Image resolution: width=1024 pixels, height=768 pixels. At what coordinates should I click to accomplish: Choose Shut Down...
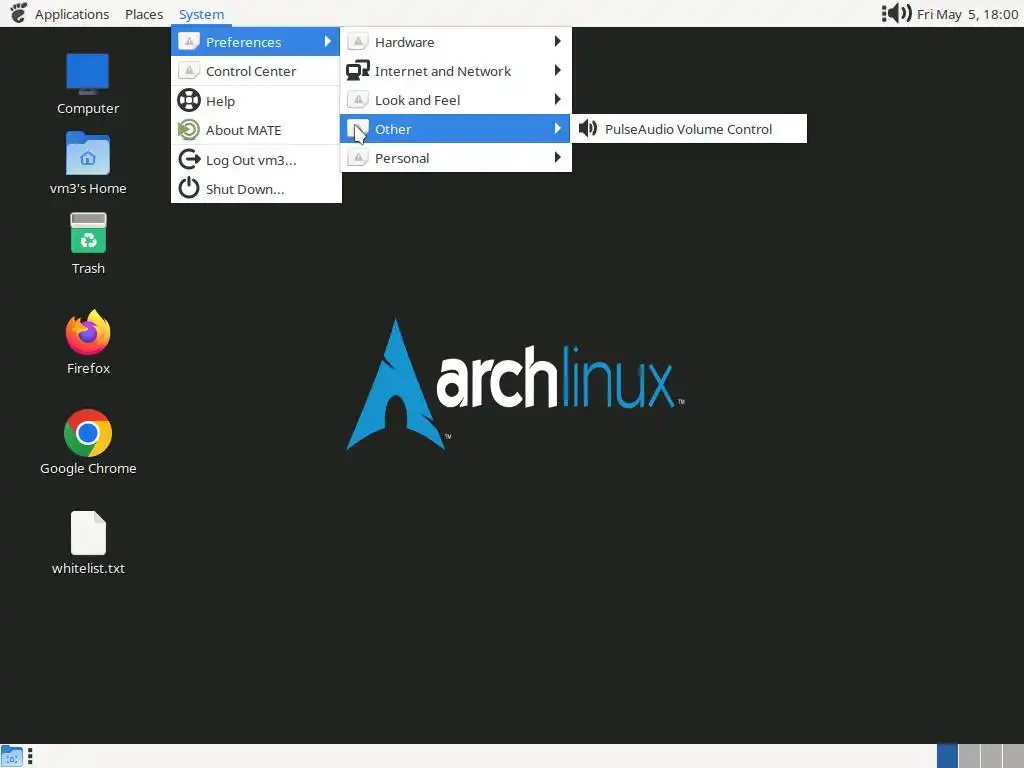(x=255, y=189)
